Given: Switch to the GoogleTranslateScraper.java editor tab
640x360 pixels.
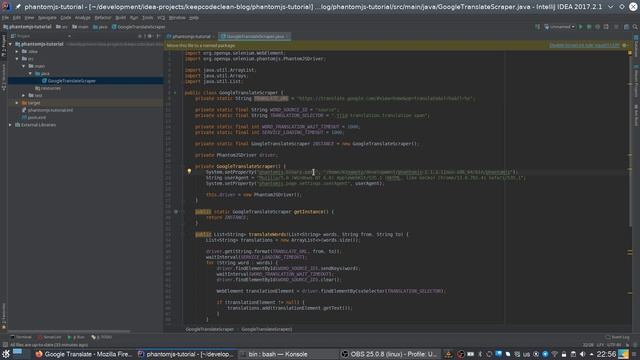Looking at the screenshot, I should pyautogui.click(x=254, y=36).
